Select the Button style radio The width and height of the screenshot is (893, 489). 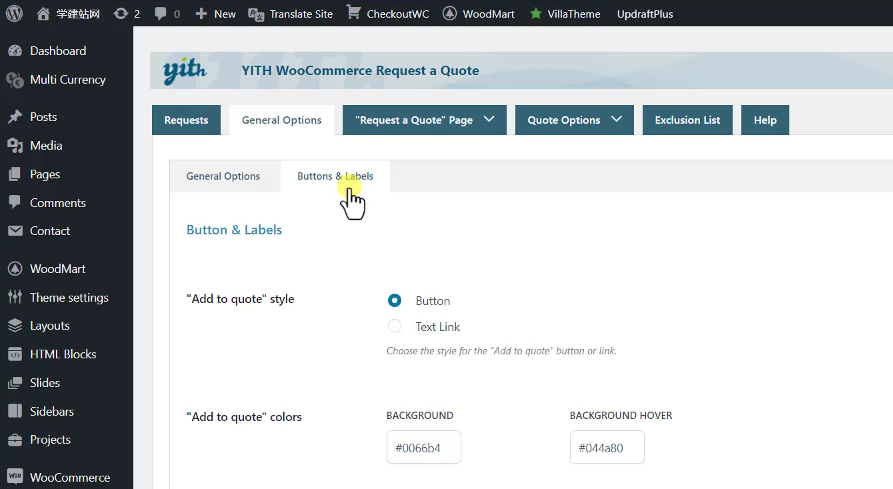point(394,300)
